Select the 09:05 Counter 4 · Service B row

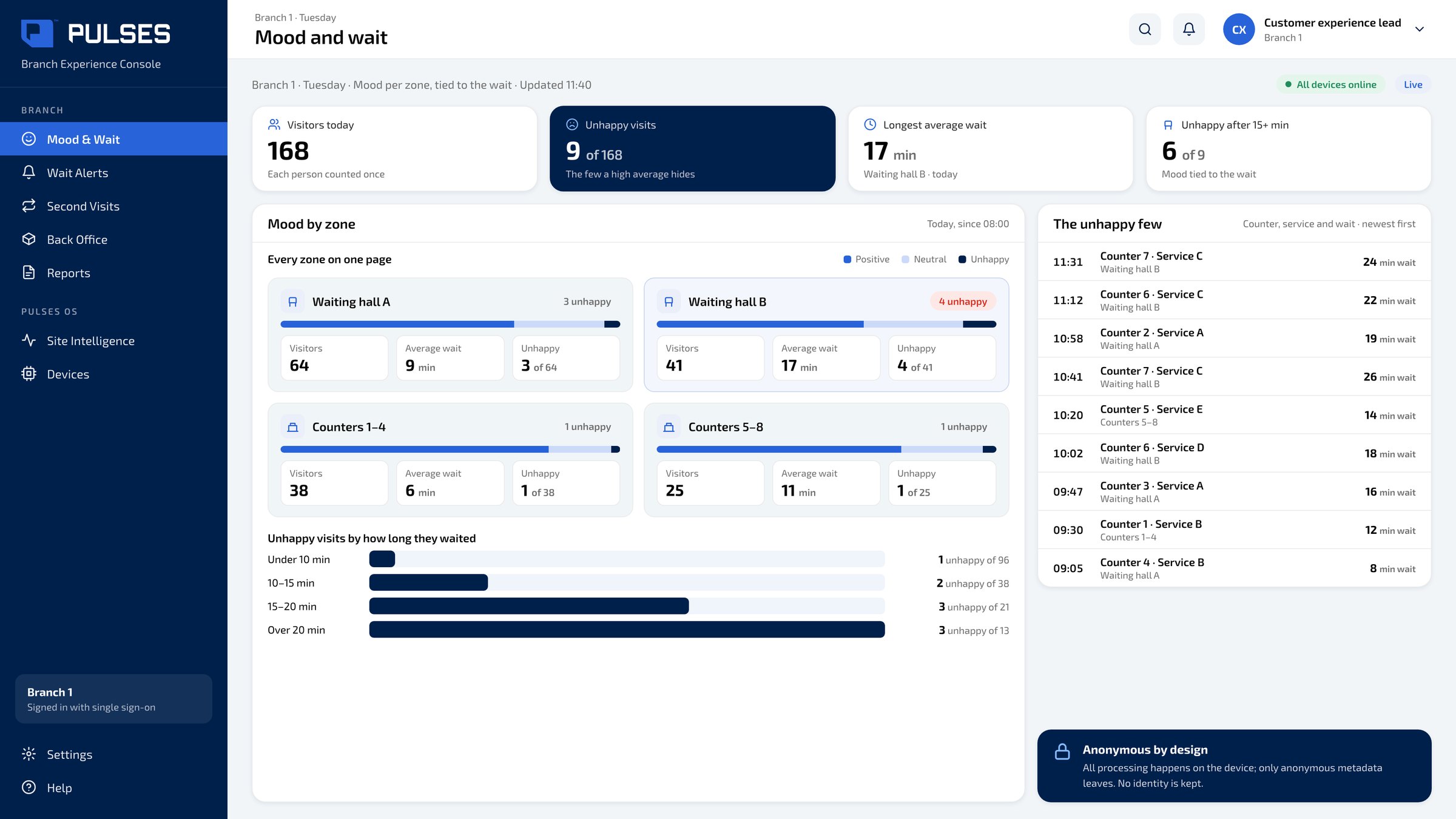coord(1234,567)
